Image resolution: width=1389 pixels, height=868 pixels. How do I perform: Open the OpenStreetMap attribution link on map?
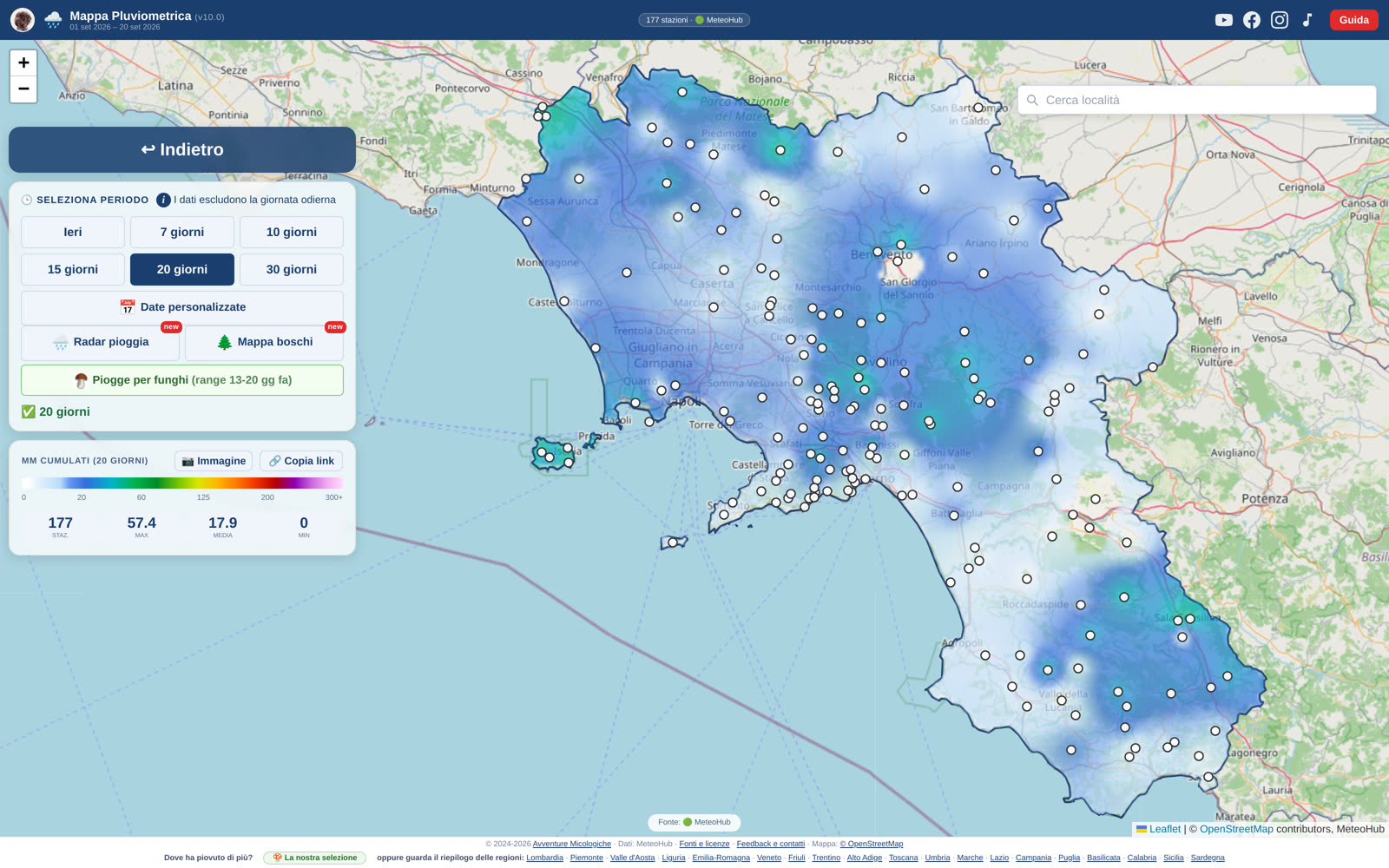coord(1236,829)
